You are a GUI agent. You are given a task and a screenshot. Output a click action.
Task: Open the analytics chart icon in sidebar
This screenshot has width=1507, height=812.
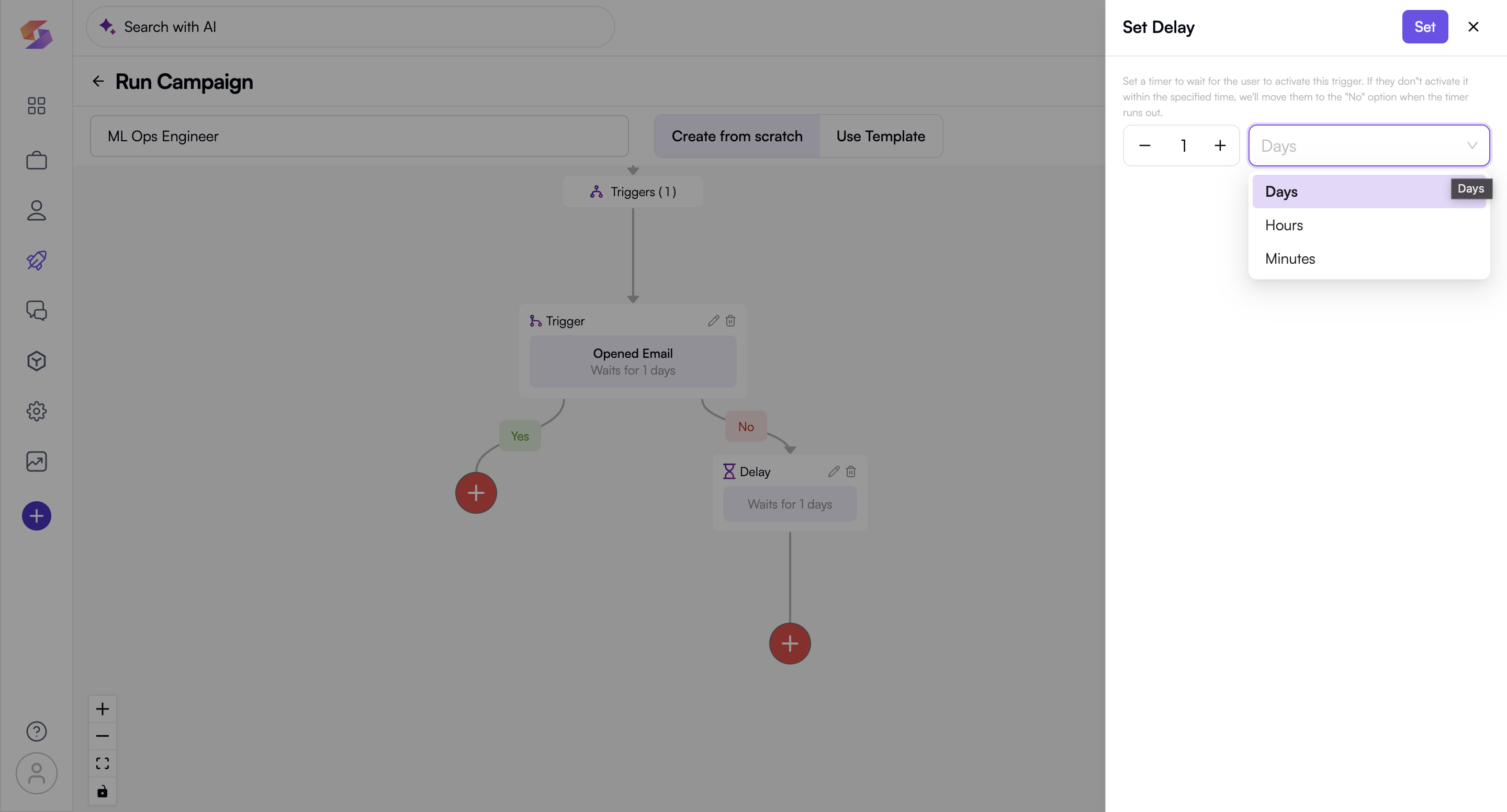[36, 461]
